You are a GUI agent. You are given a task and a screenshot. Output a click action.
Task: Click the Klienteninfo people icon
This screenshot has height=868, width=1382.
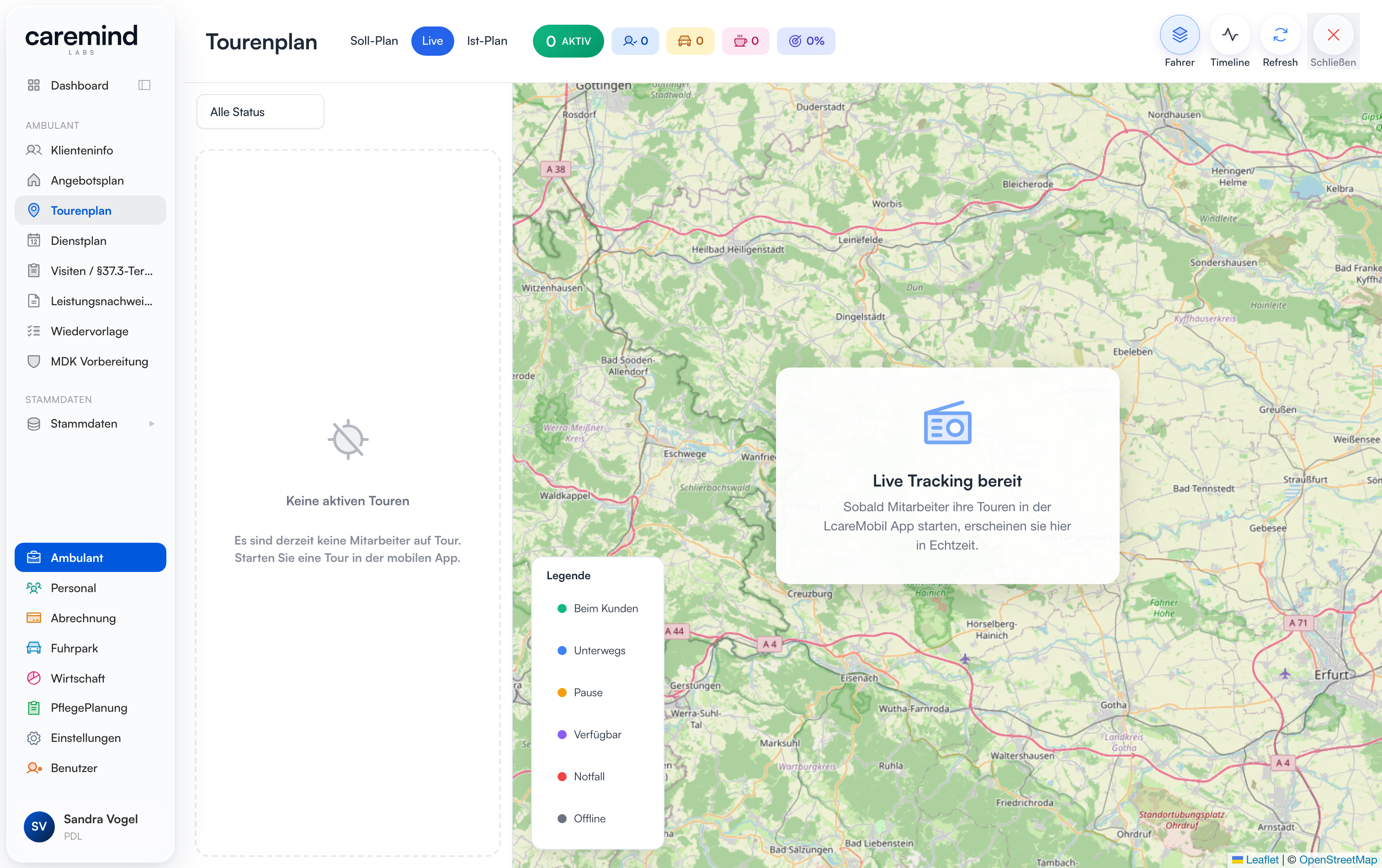(34, 150)
